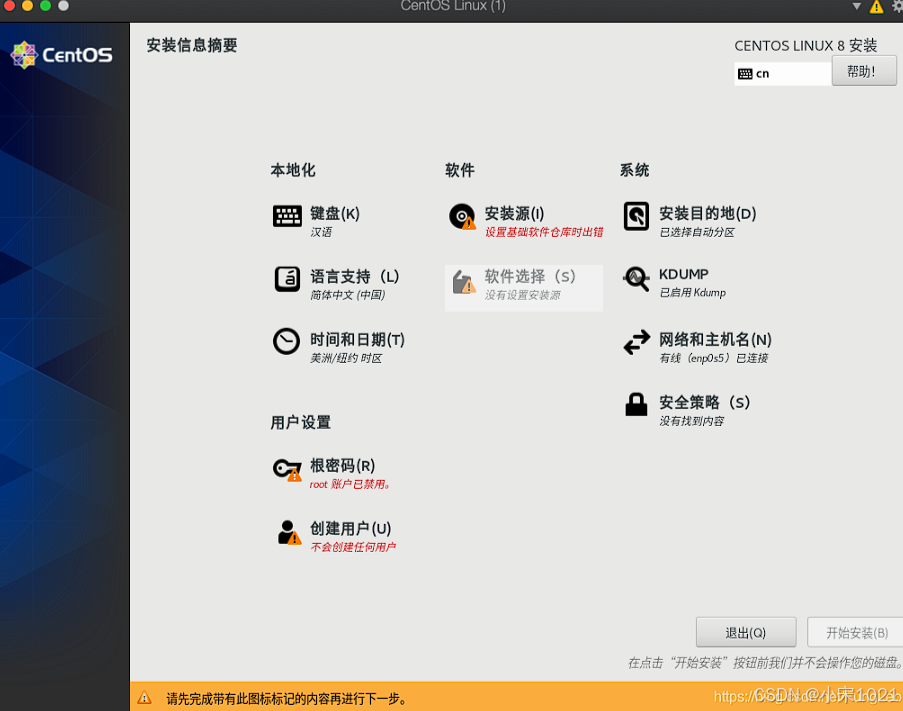This screenshot has height=711, width=903.
Task: Click the 软件 section heading
Action: click(x=460, y=170)
